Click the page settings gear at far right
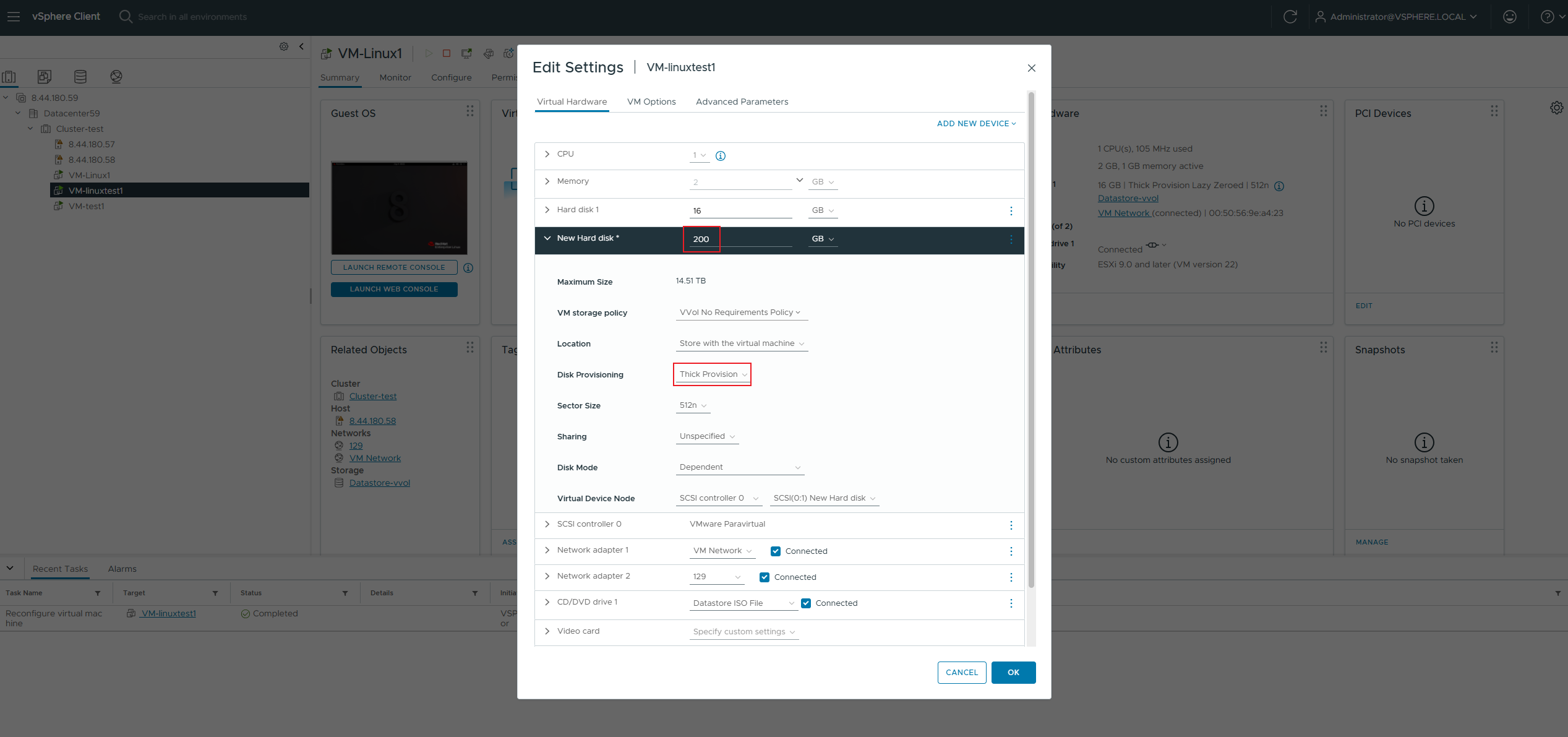The image size is (1568, 737). tap(1557, 108)
